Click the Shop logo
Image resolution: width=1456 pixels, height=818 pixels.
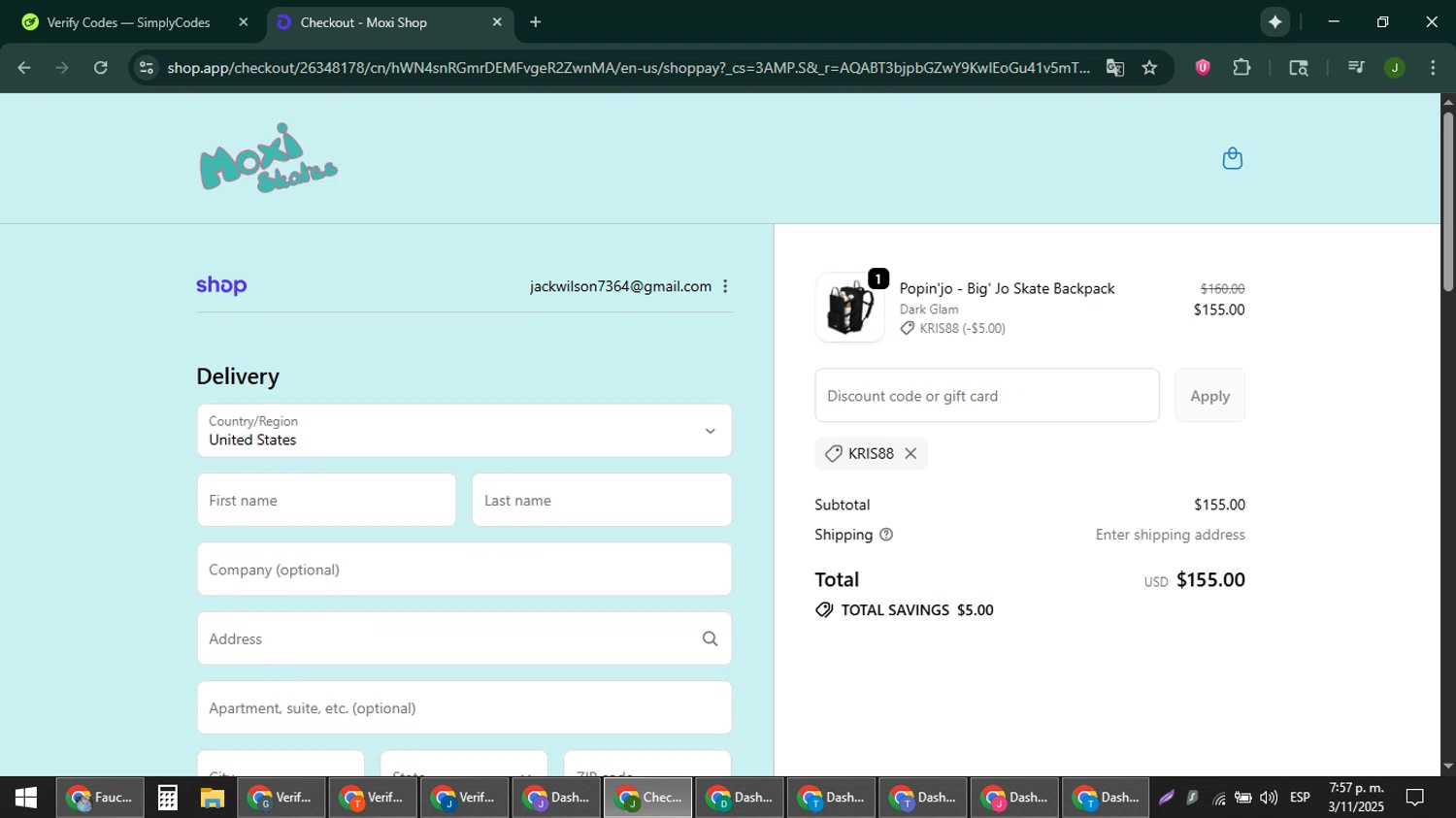point(221,285)
